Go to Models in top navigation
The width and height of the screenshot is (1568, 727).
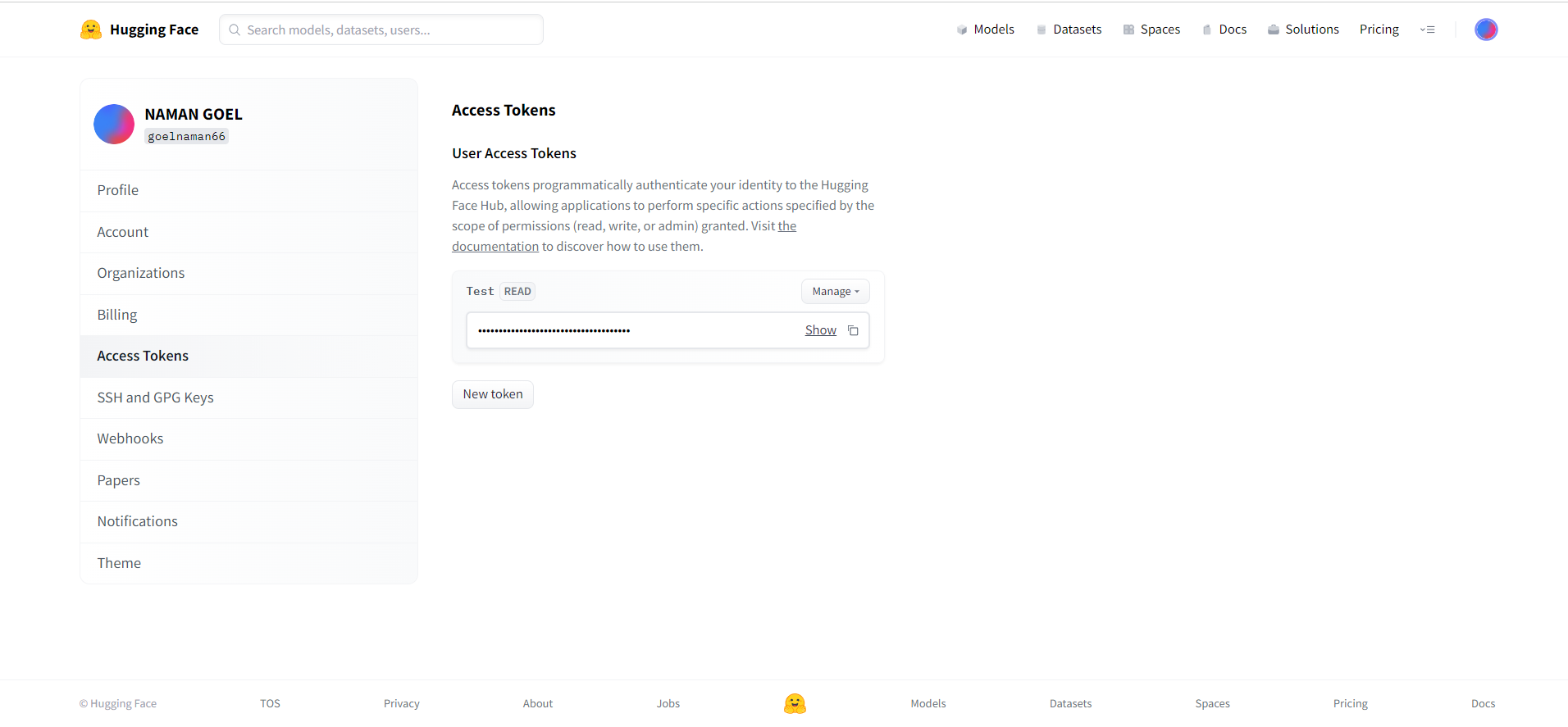985,30
